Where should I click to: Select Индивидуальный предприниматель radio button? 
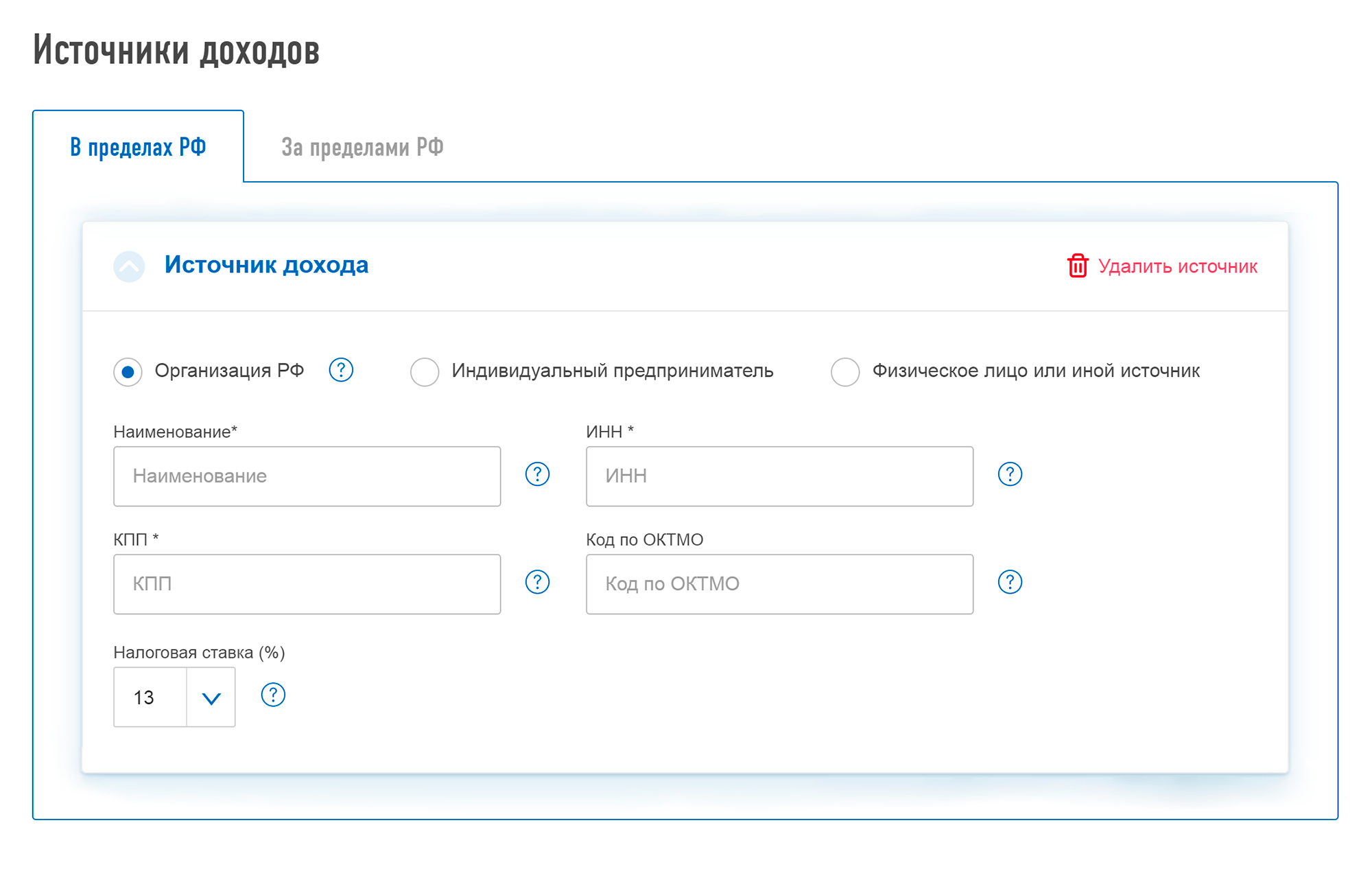[425, 372]
